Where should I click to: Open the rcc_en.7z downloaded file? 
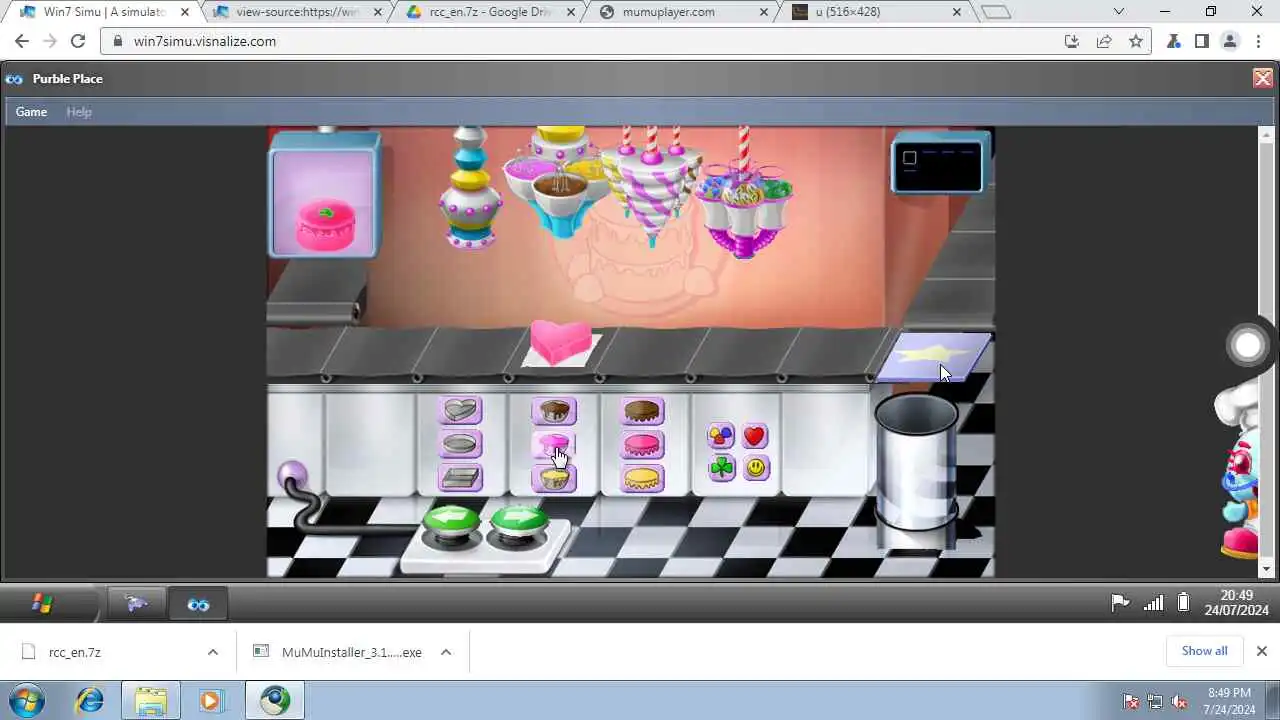75,652
